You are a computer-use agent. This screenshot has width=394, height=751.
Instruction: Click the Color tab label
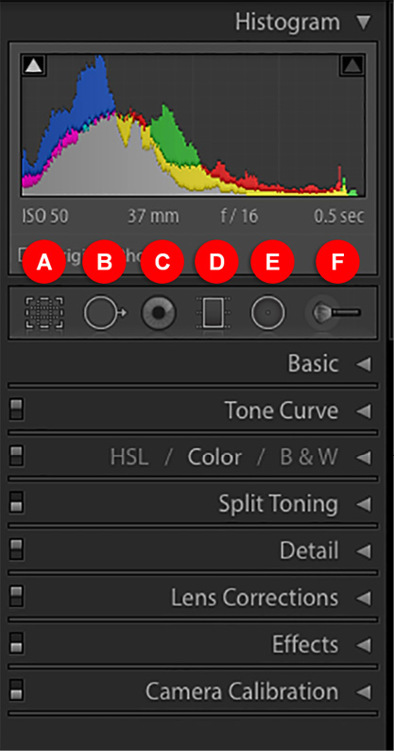pyautogui.click(x=214, y=458)
